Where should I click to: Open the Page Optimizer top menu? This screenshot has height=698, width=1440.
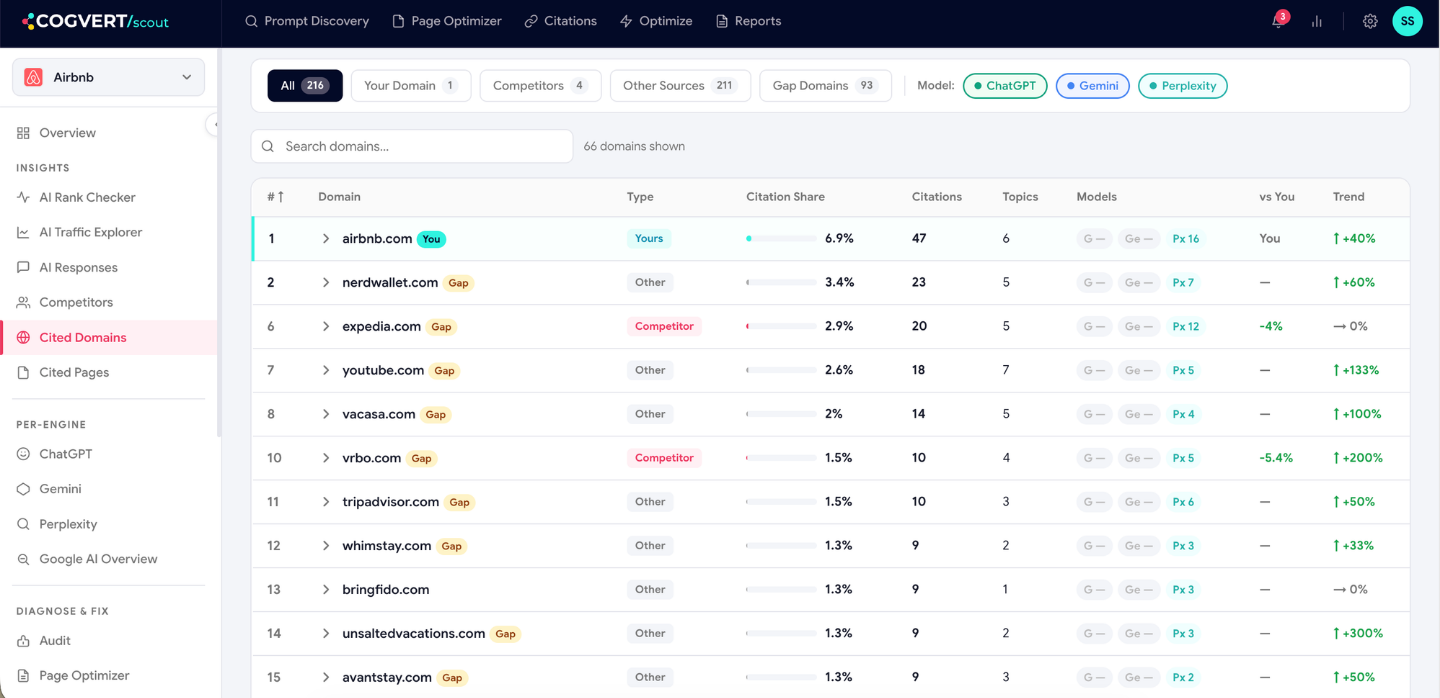[447, 21]
